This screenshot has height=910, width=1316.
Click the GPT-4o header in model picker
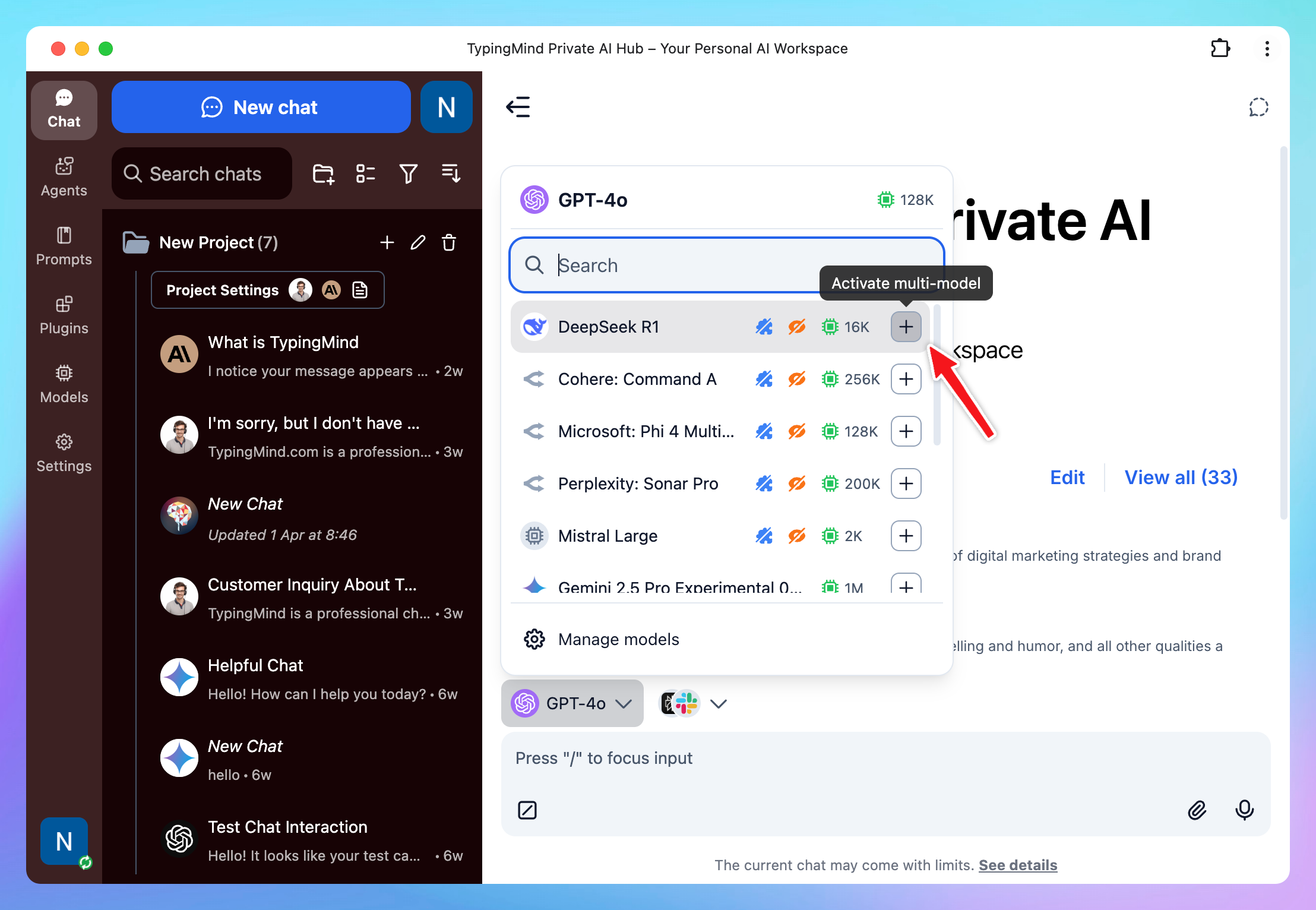coord(727,200)
